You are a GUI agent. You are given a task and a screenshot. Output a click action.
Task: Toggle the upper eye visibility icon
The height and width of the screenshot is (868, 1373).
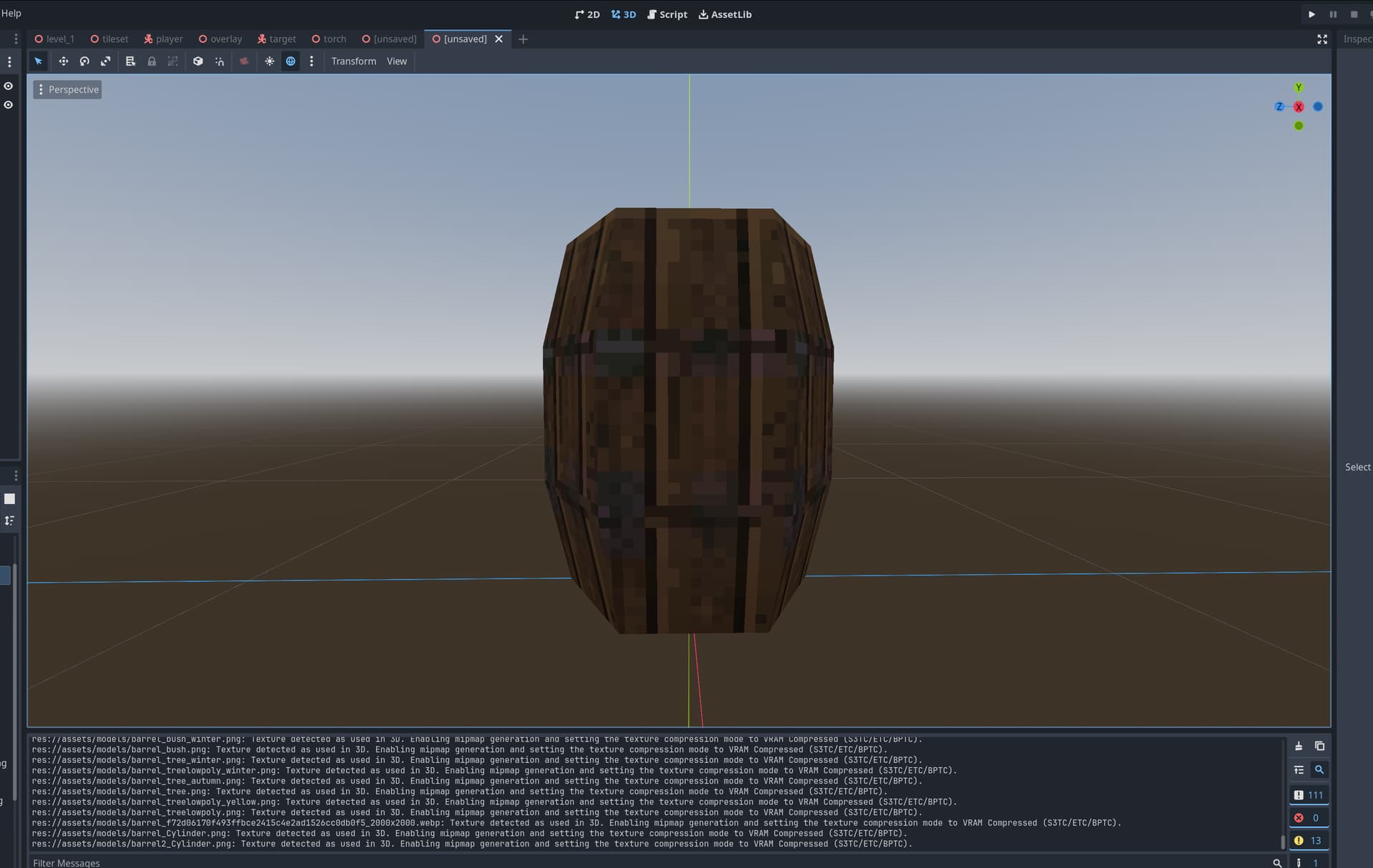(9, 86)
